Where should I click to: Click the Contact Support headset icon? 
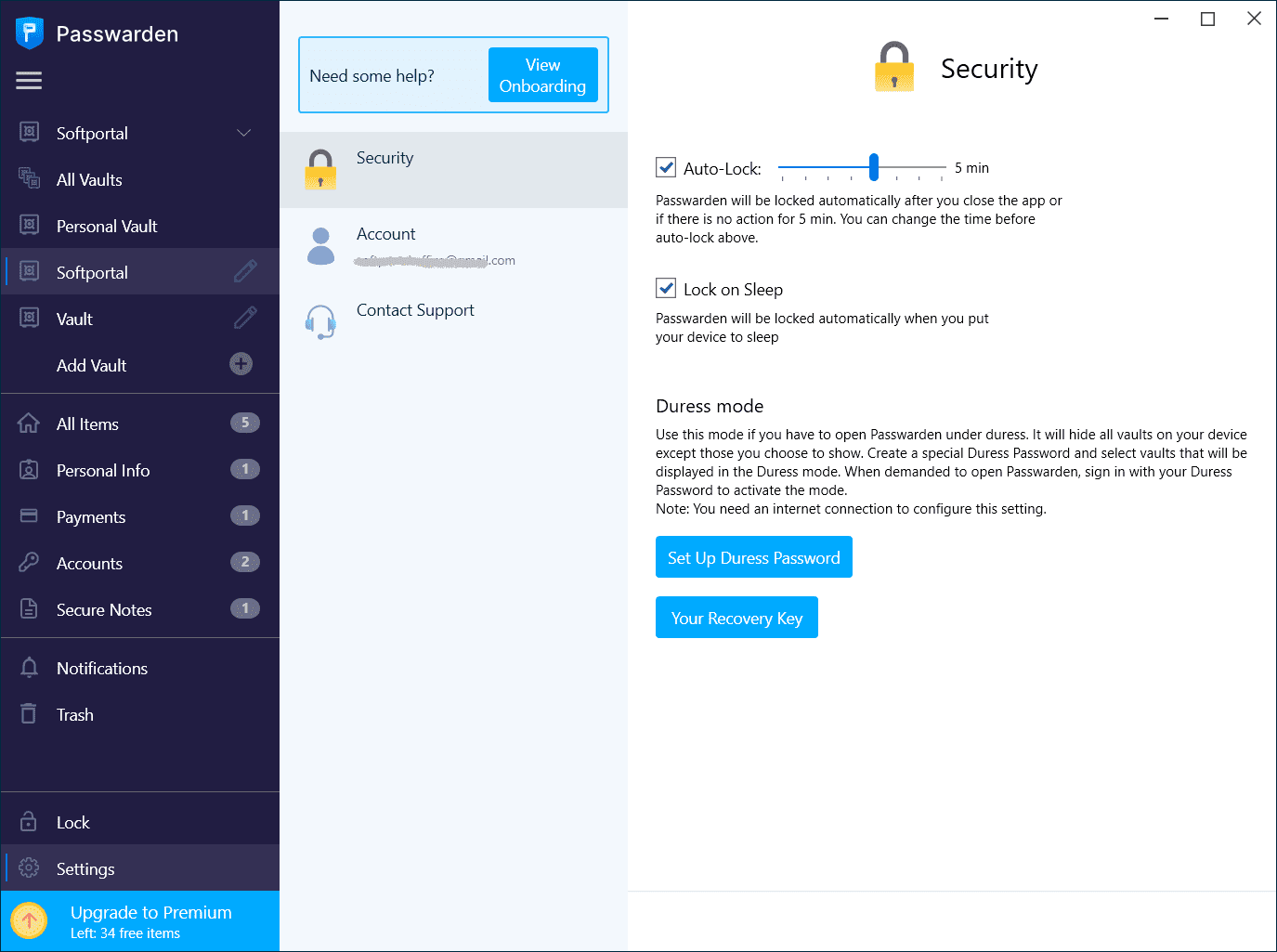pos(320,322)
